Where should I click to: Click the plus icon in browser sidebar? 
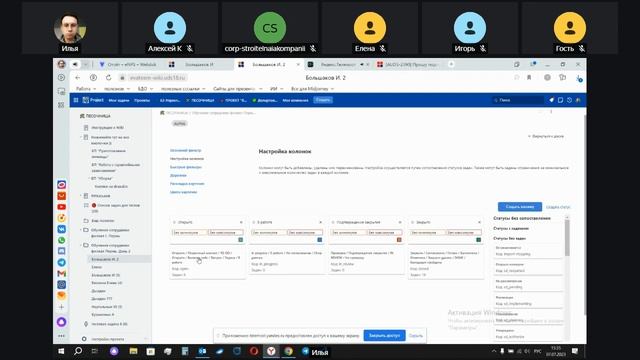pyautogui.click(x=62, y=307)
